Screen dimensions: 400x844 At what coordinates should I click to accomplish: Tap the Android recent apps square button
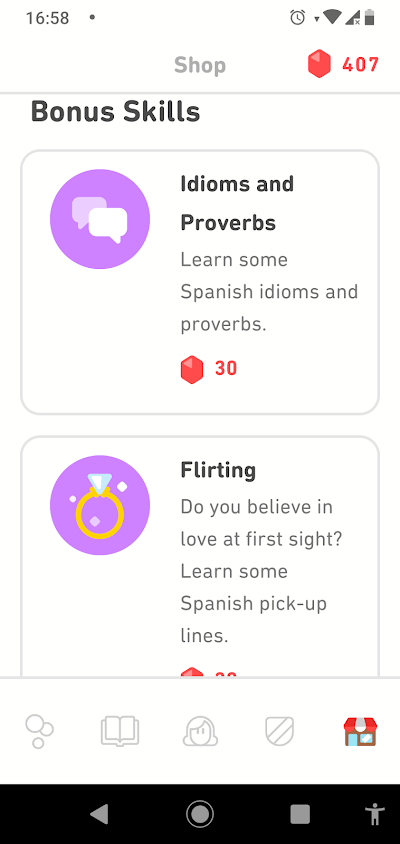(x=300, y=814)
